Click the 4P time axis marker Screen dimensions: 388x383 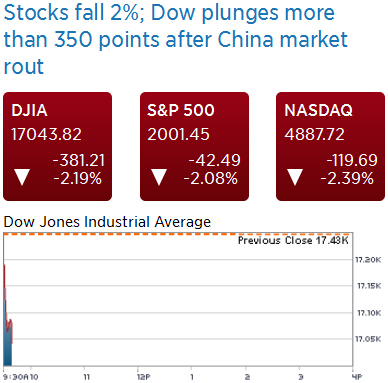click(x=357, y=377)
